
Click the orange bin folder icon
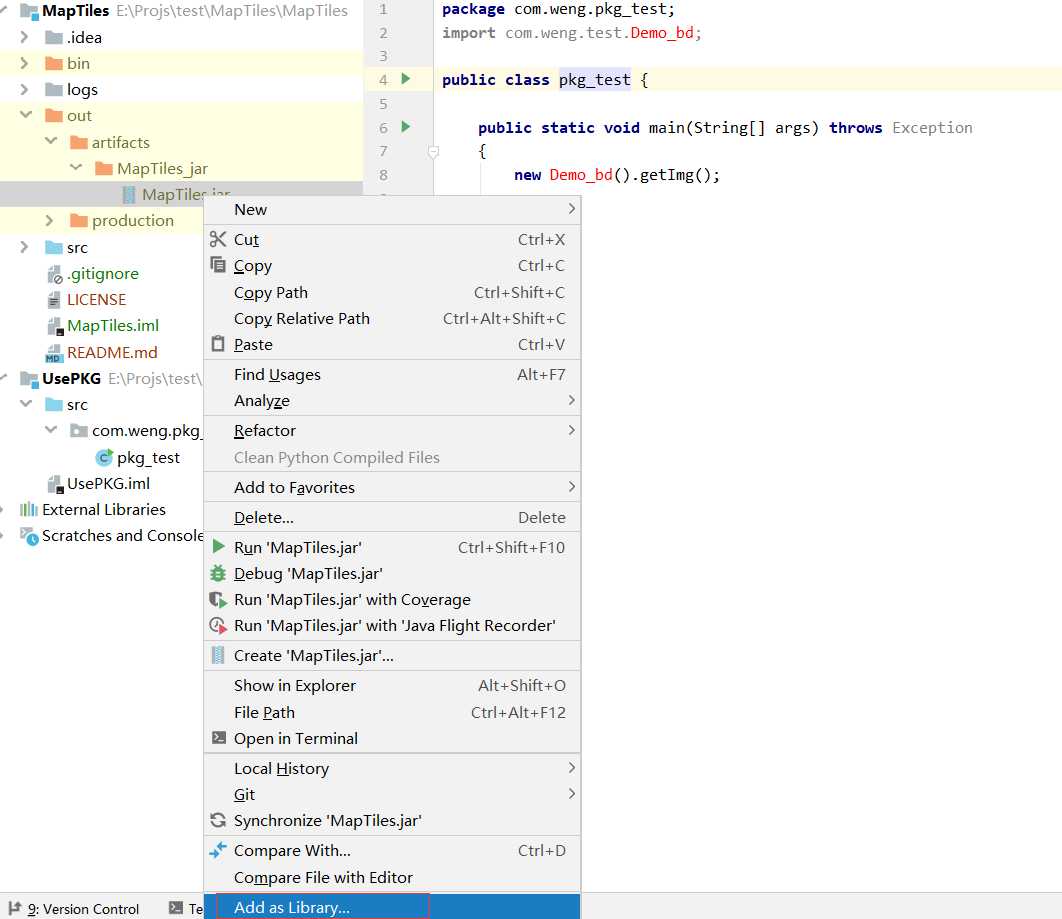point(54,64)
